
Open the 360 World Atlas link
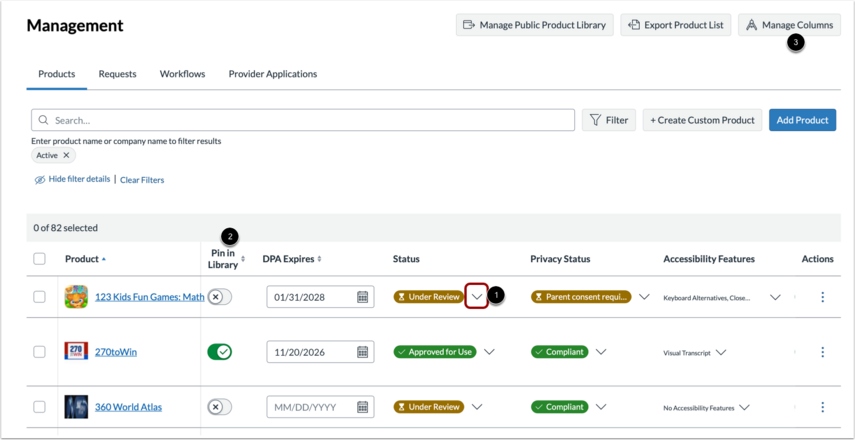pyautogui.click(x=128, y=407)
